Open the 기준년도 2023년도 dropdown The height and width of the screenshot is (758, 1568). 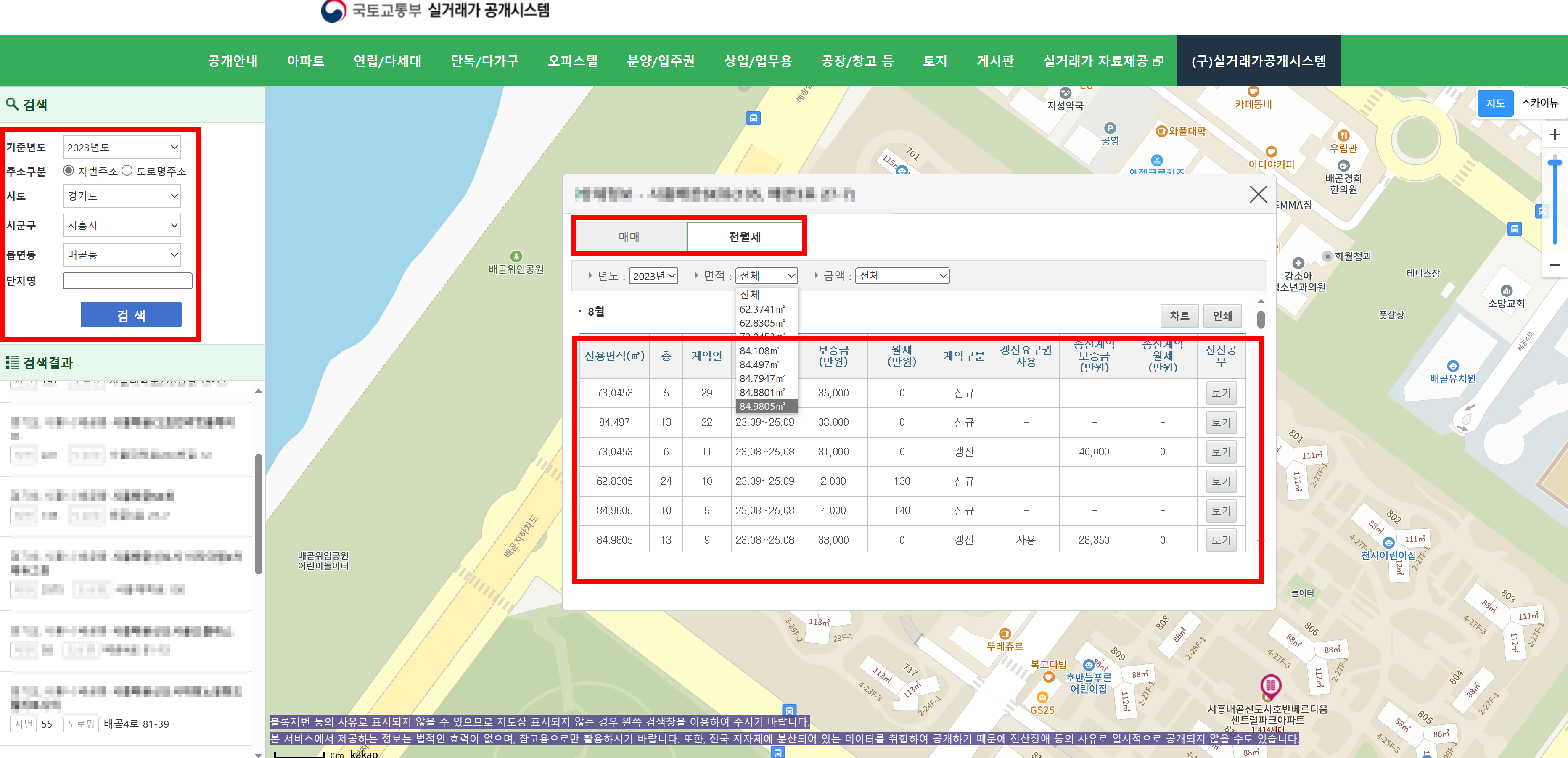pos(122,147)
